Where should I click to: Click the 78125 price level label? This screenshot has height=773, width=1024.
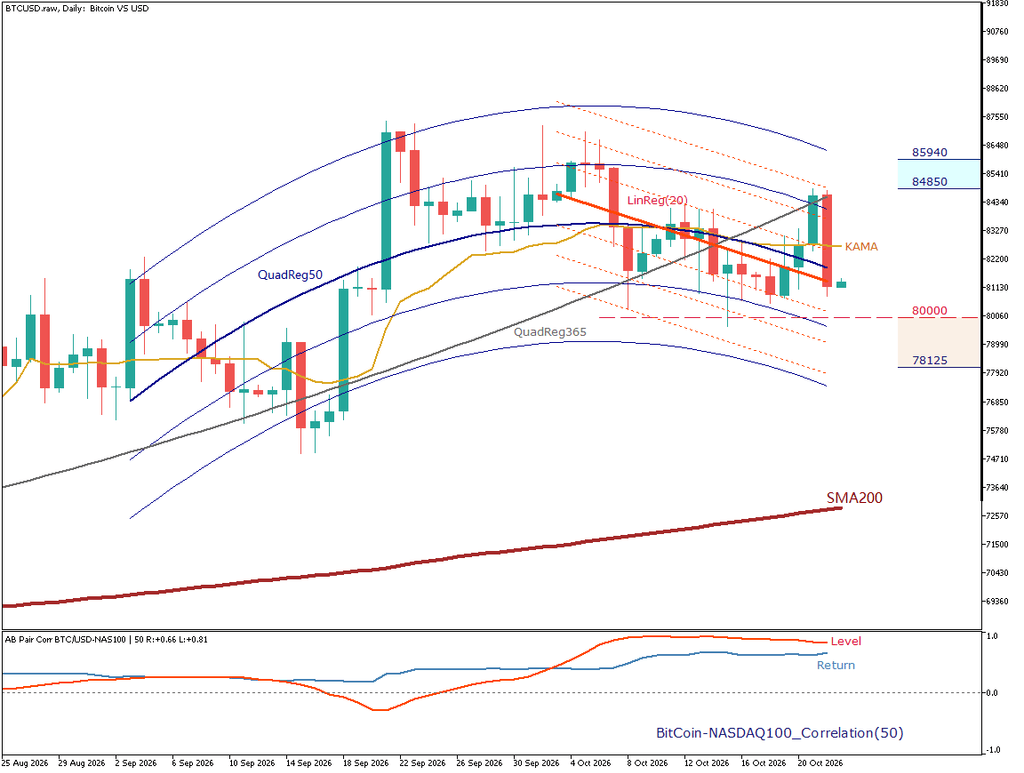[929, 360]
